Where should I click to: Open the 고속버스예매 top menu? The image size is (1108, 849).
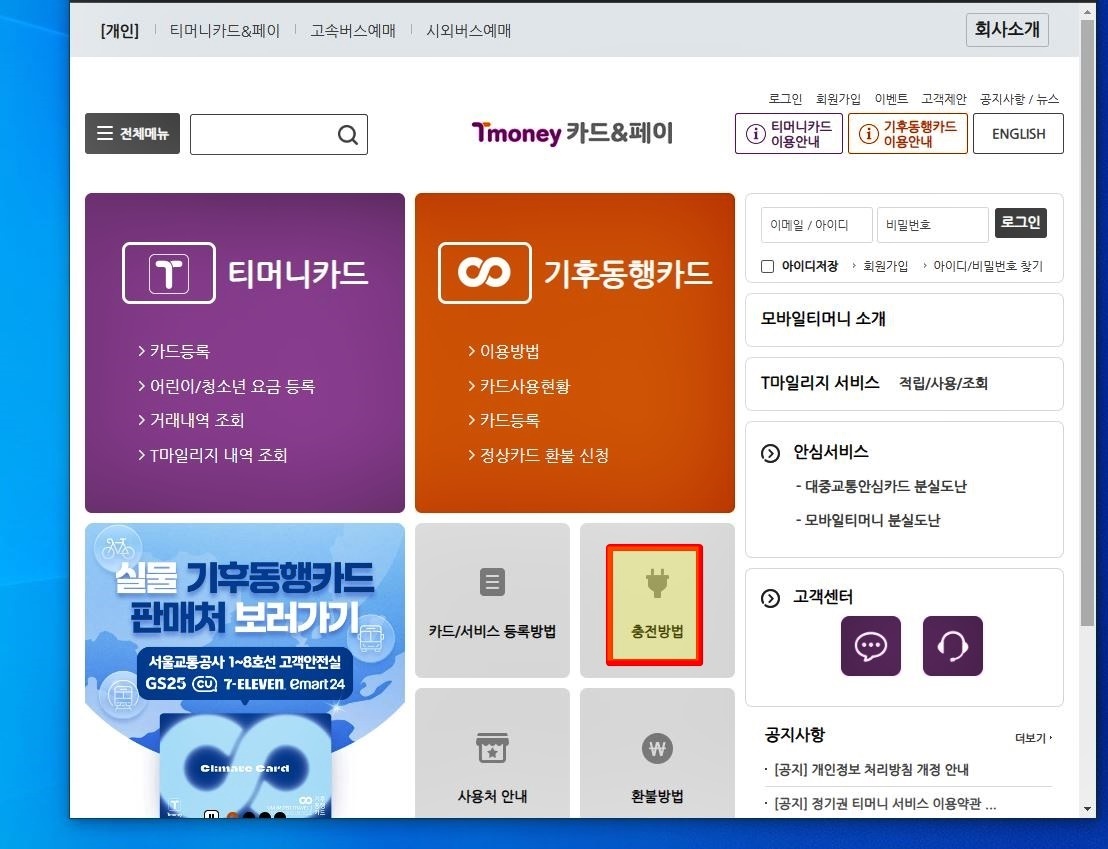[353, 30]
